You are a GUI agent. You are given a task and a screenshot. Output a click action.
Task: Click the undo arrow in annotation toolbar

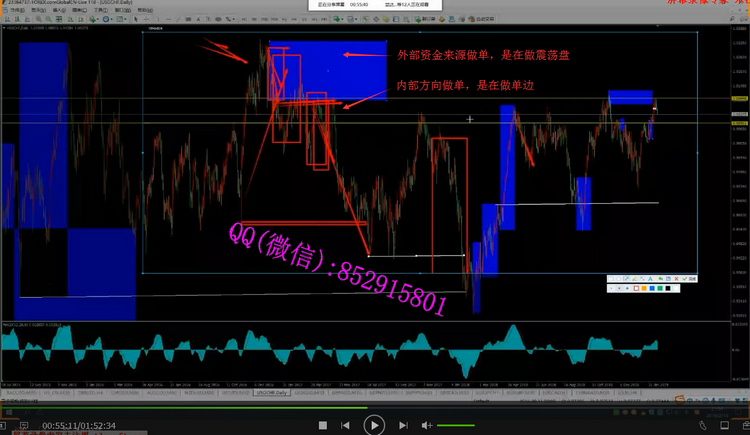pos(661,279)
